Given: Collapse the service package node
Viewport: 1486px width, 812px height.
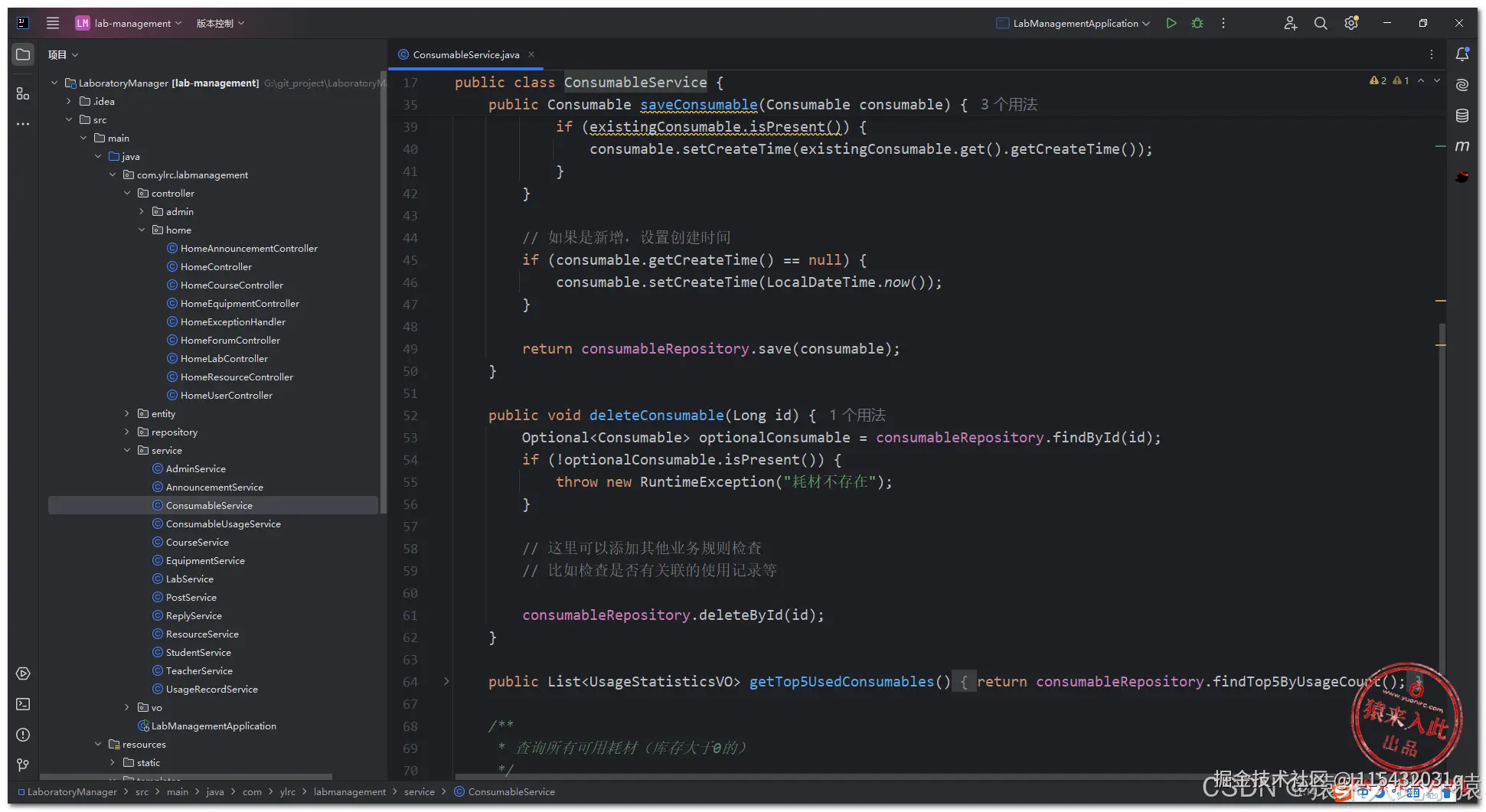Looking at the screenshot, I should tap(127, 450).
